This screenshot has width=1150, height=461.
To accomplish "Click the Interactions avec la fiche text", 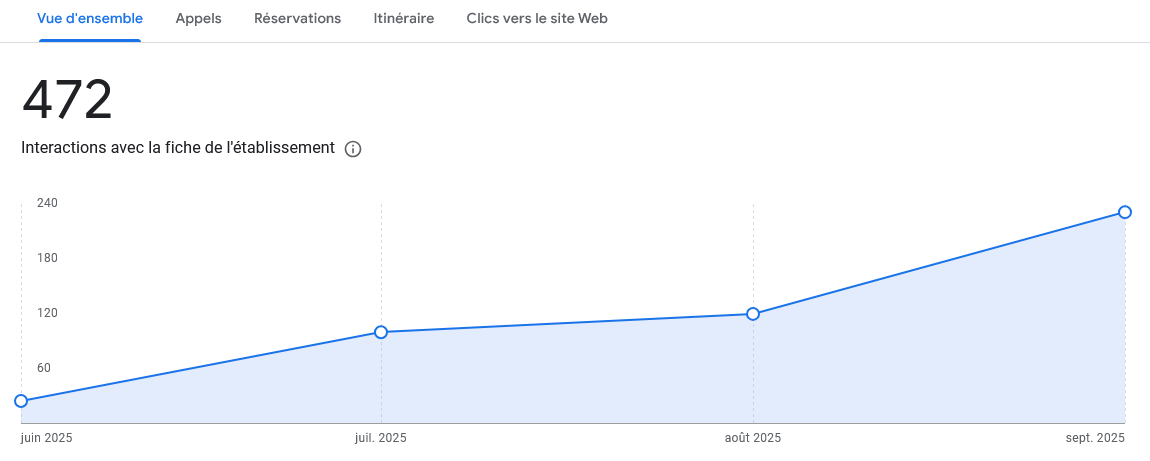I will pos(178,148).
